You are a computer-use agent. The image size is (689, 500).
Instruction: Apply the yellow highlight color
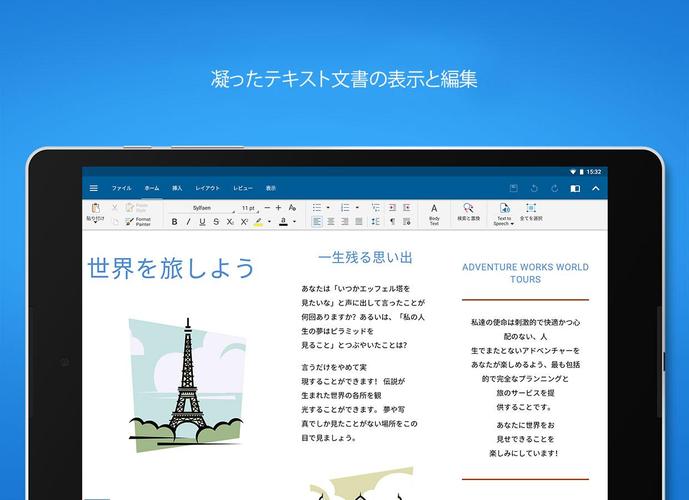click(258, 222)
